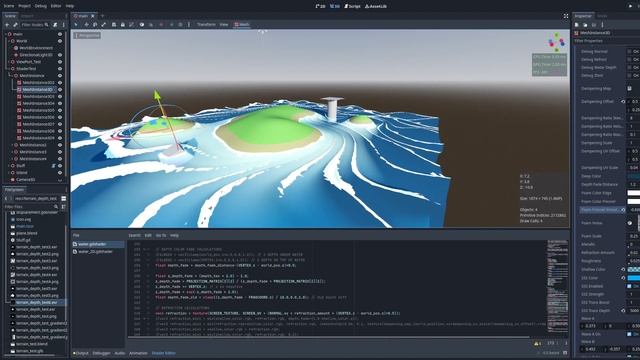Open the Animation bottom panel
Viewport: 640px width, 360px height.
click(138, 353)
